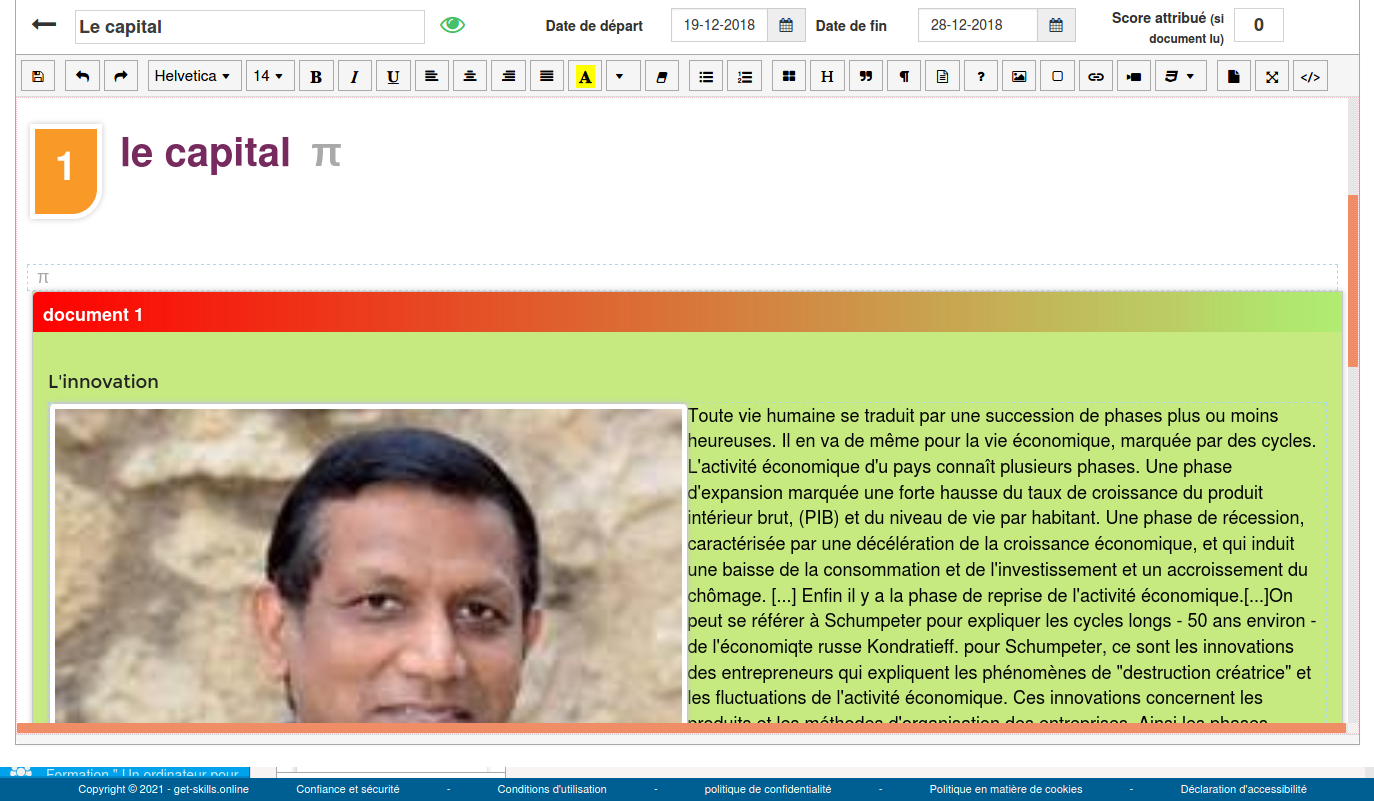Click the save floppy disk icon
The height and width of the screenshot is (801, 1374).
(38, 76)
